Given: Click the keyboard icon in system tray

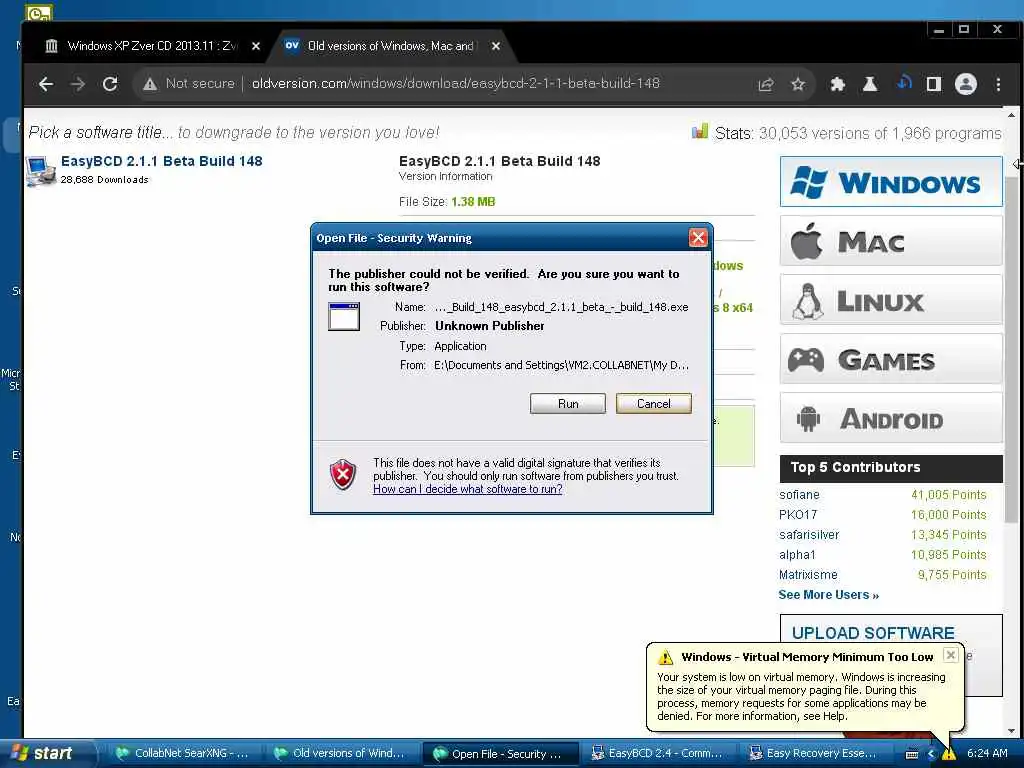Looking at the screenshot, I should (912, 754).
